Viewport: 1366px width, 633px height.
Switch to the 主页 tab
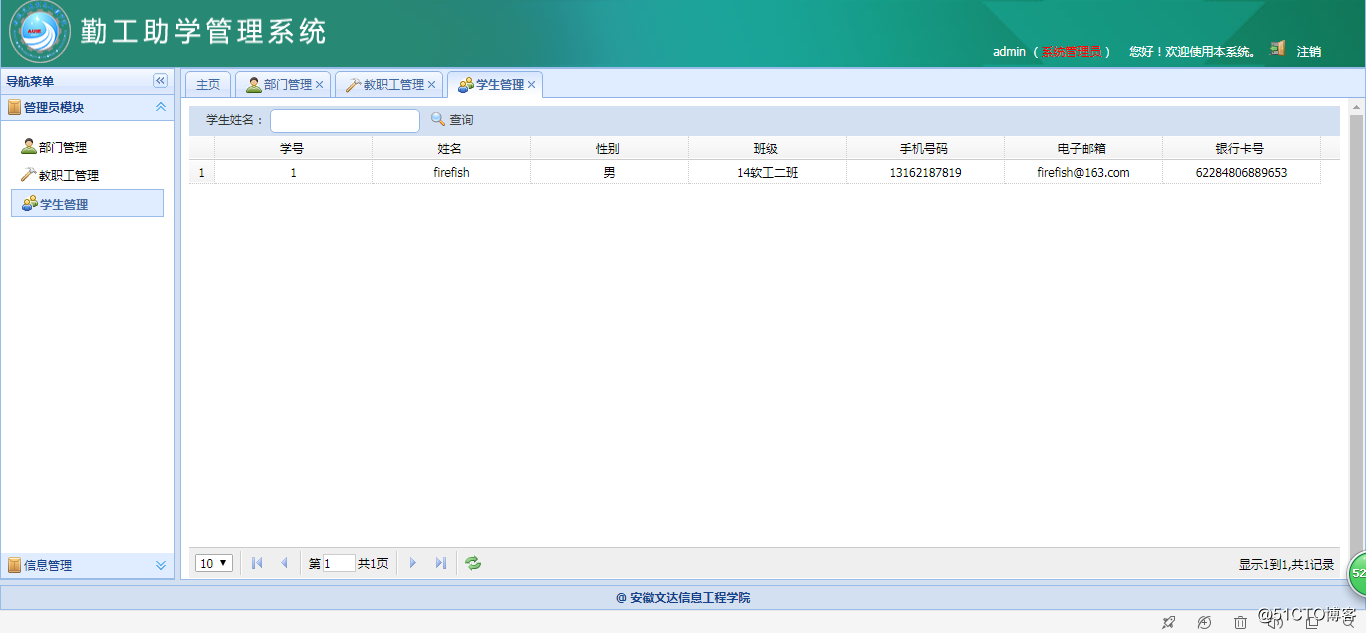pyautogui.click(x=208, y=85)
